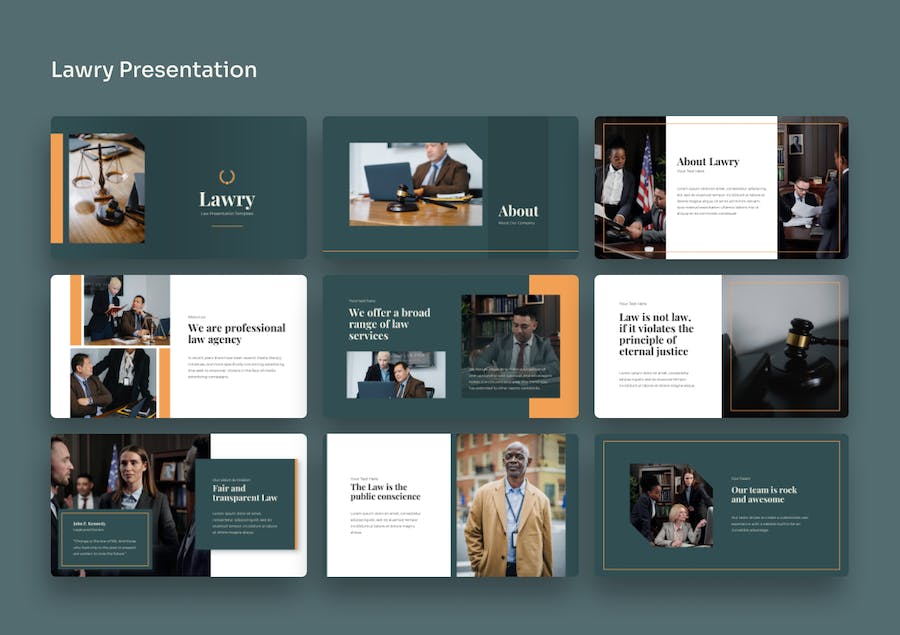Select the About section slide thumbnail
The width and height of the screenshot is (900, 635).
451,187
